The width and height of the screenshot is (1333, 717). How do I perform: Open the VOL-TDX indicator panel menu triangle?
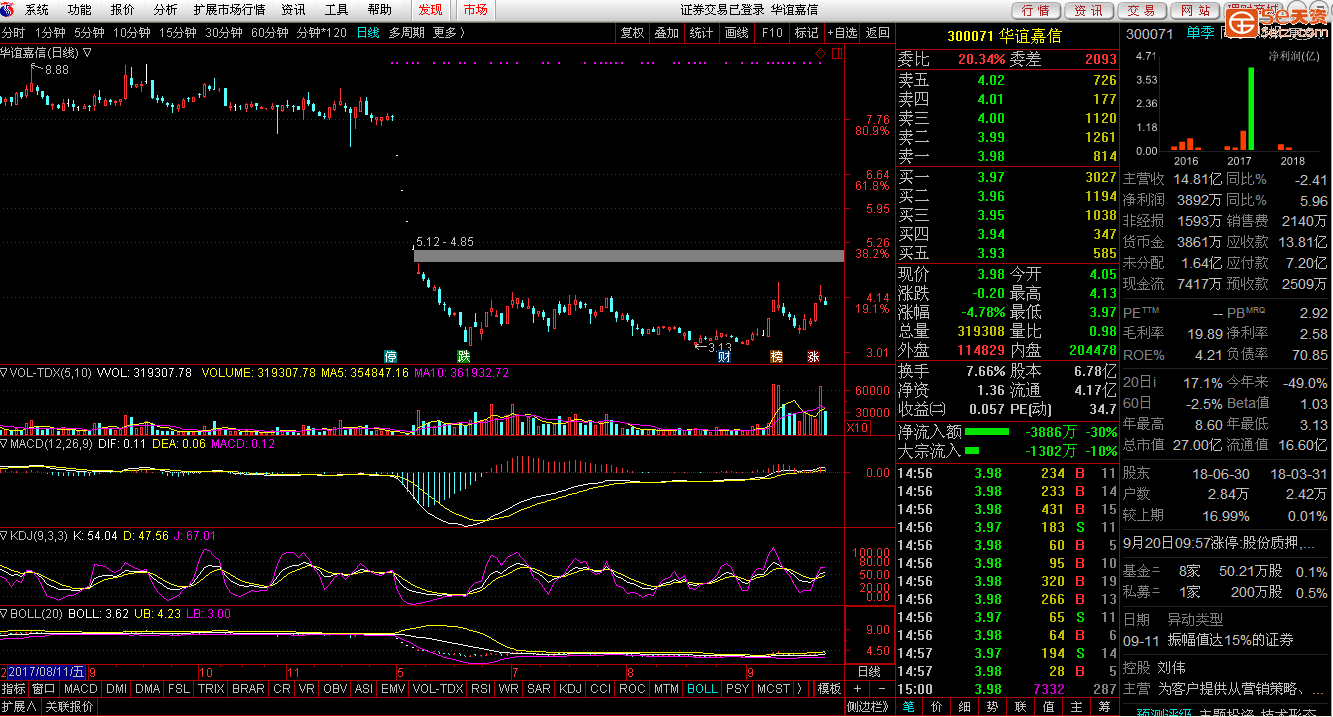4,372
